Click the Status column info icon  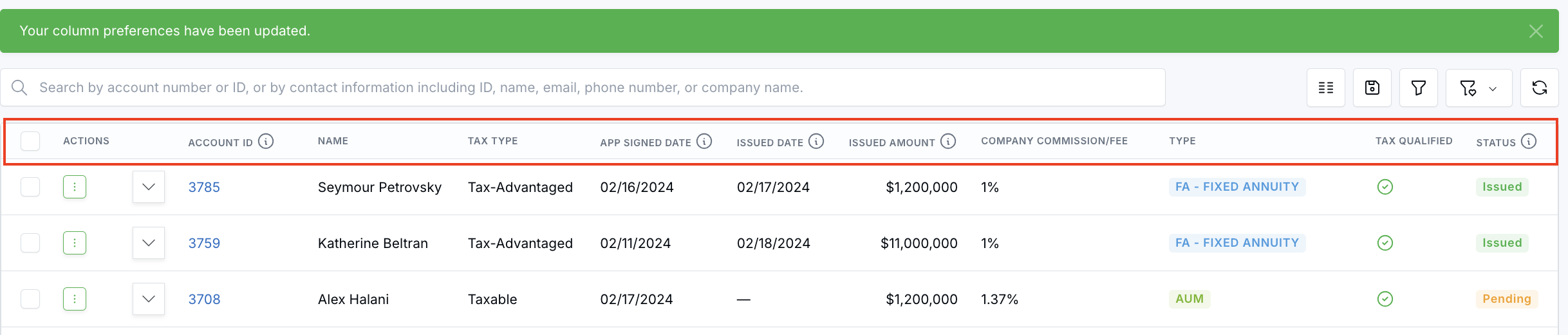click(x=1529, y=141)
